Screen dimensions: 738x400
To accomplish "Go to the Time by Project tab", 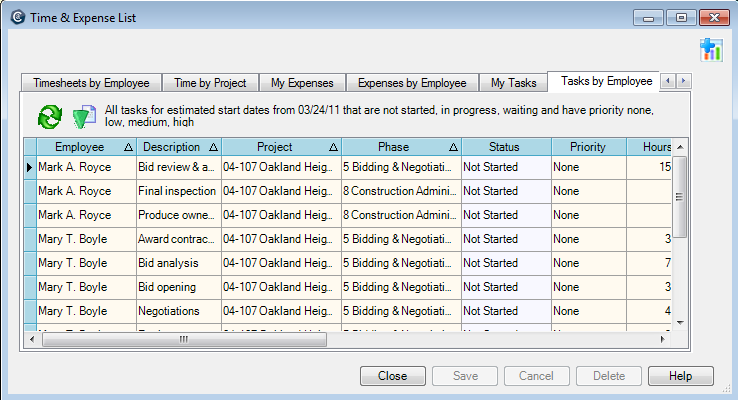I will [210, 83].
